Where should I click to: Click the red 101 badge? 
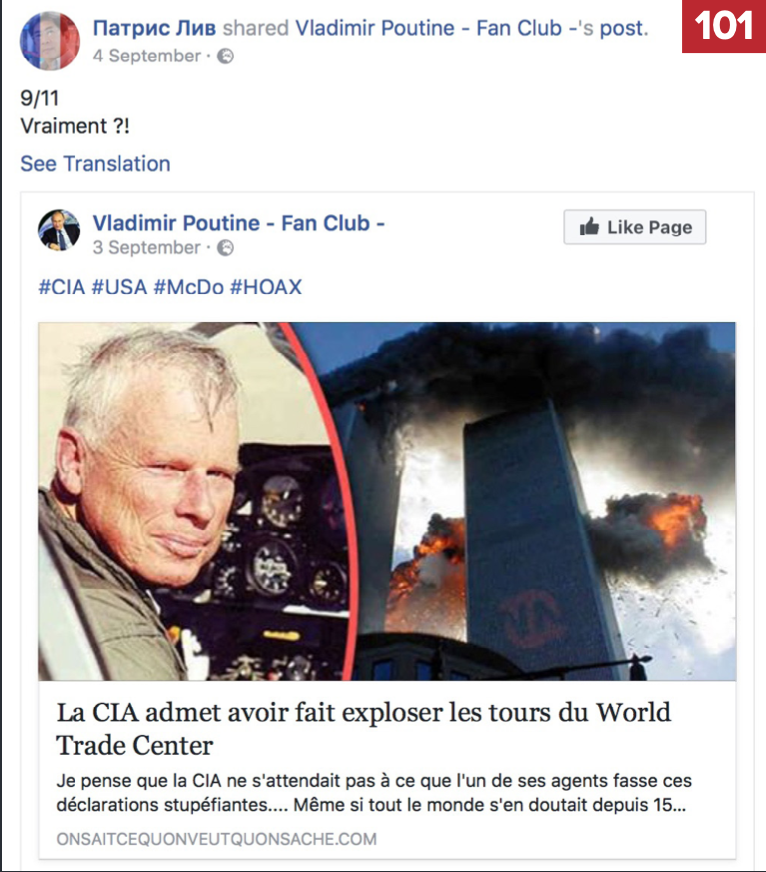(724, 26)
